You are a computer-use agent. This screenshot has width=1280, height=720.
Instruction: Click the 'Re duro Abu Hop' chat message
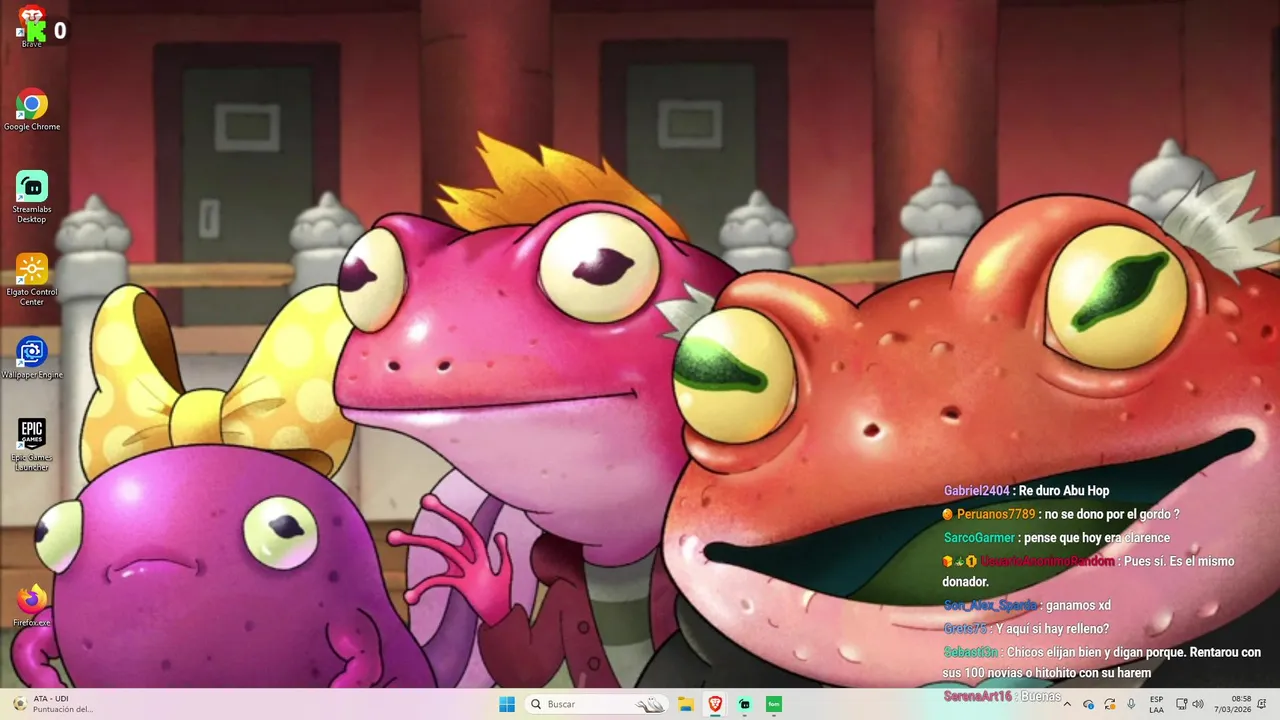[x=1064, y=491]
